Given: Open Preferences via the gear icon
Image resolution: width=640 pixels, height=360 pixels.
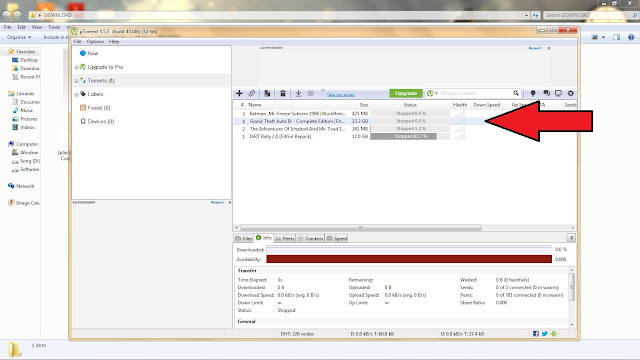Looking at the screenshot, I should (571, 93).
